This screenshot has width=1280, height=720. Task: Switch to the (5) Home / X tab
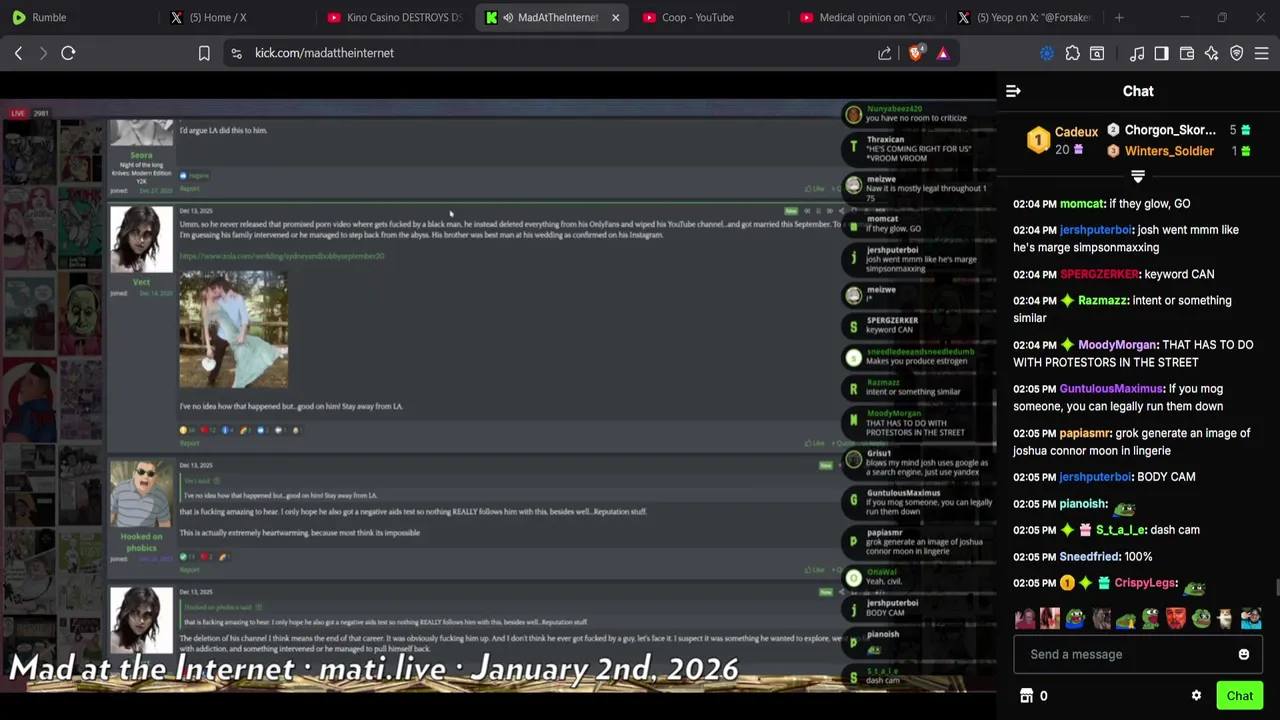238,17
